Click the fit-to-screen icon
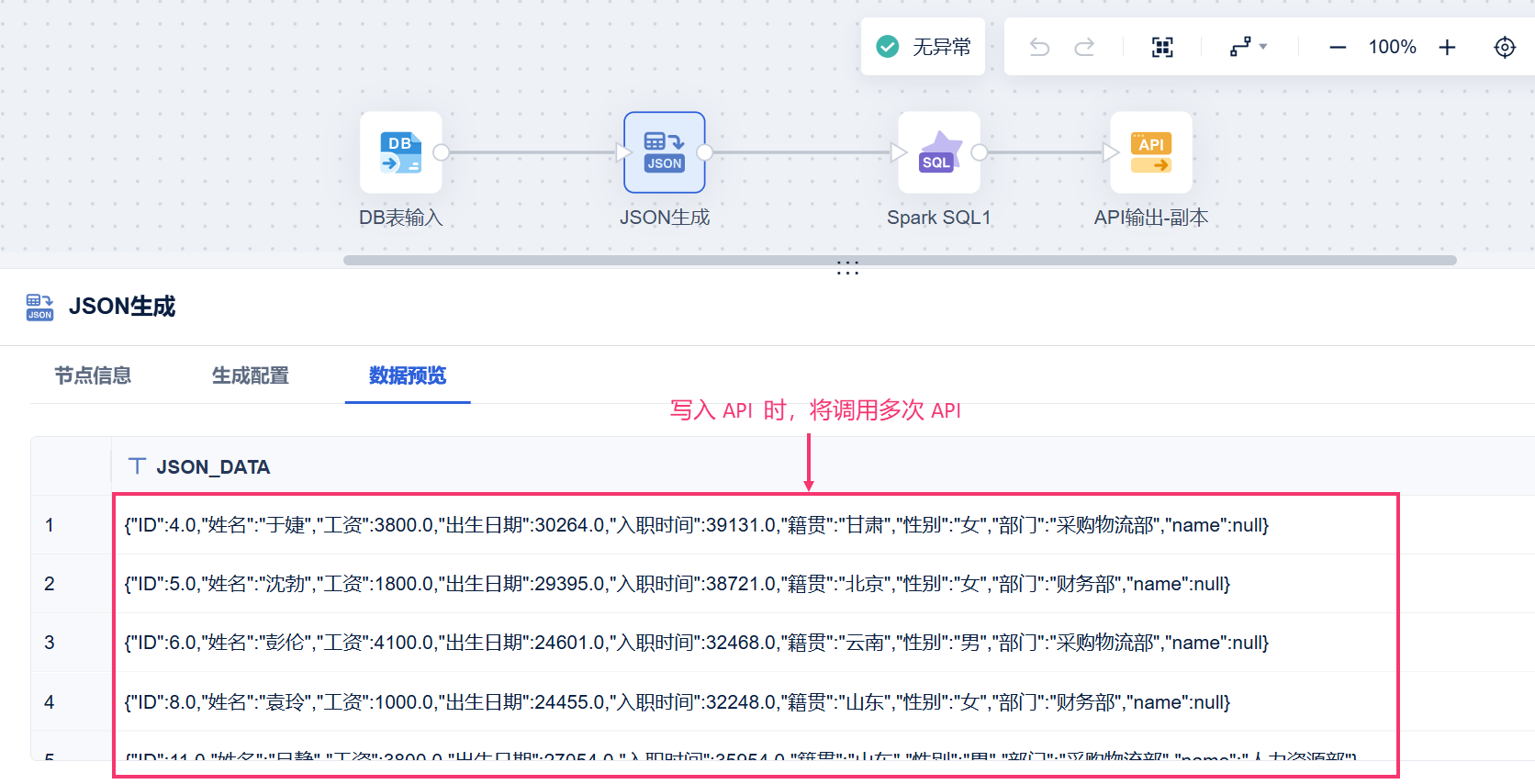The height and width of the screenshot is (784, 1535). [x=1162, y=47]
